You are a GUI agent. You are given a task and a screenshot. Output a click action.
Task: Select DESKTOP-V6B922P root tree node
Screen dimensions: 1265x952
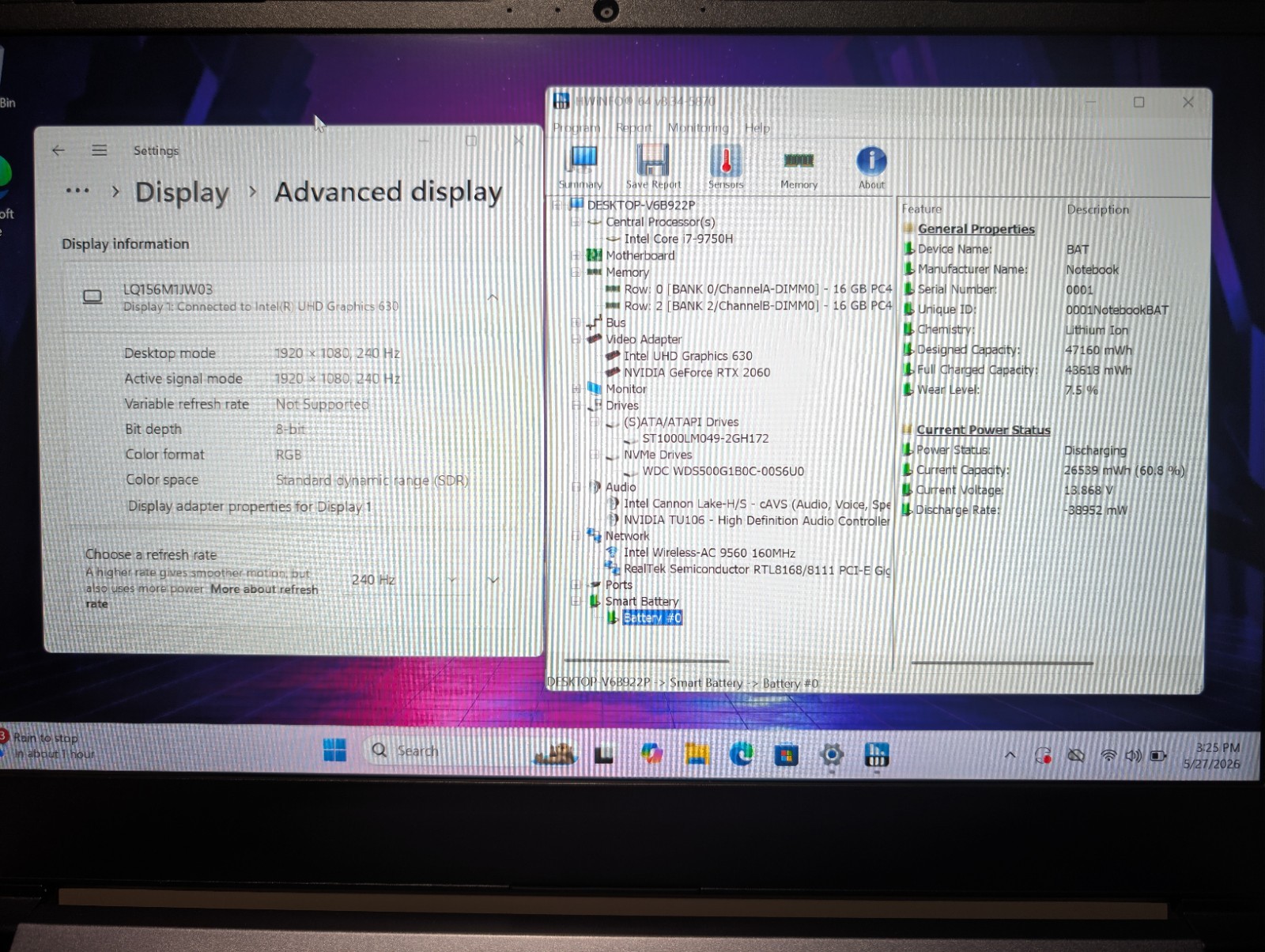point(641,205)
